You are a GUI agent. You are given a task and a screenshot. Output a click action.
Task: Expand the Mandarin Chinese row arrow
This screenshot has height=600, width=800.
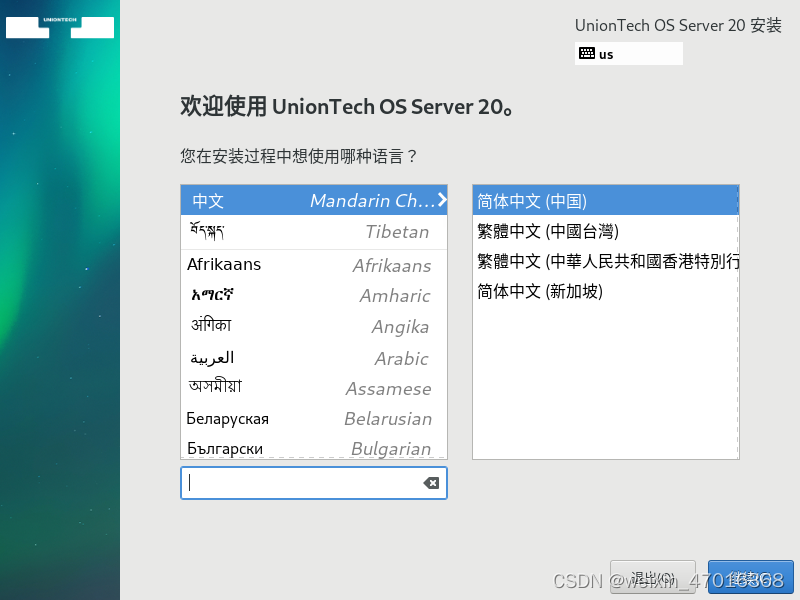point(442,199)
